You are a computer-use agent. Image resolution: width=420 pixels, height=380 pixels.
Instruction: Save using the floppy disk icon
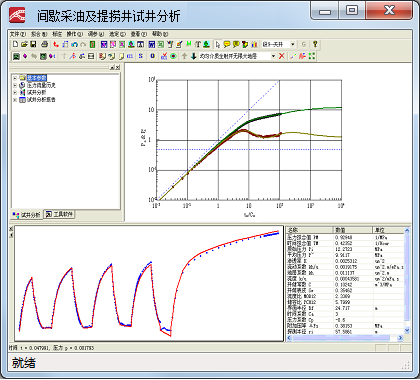click(x=33, y=44)
